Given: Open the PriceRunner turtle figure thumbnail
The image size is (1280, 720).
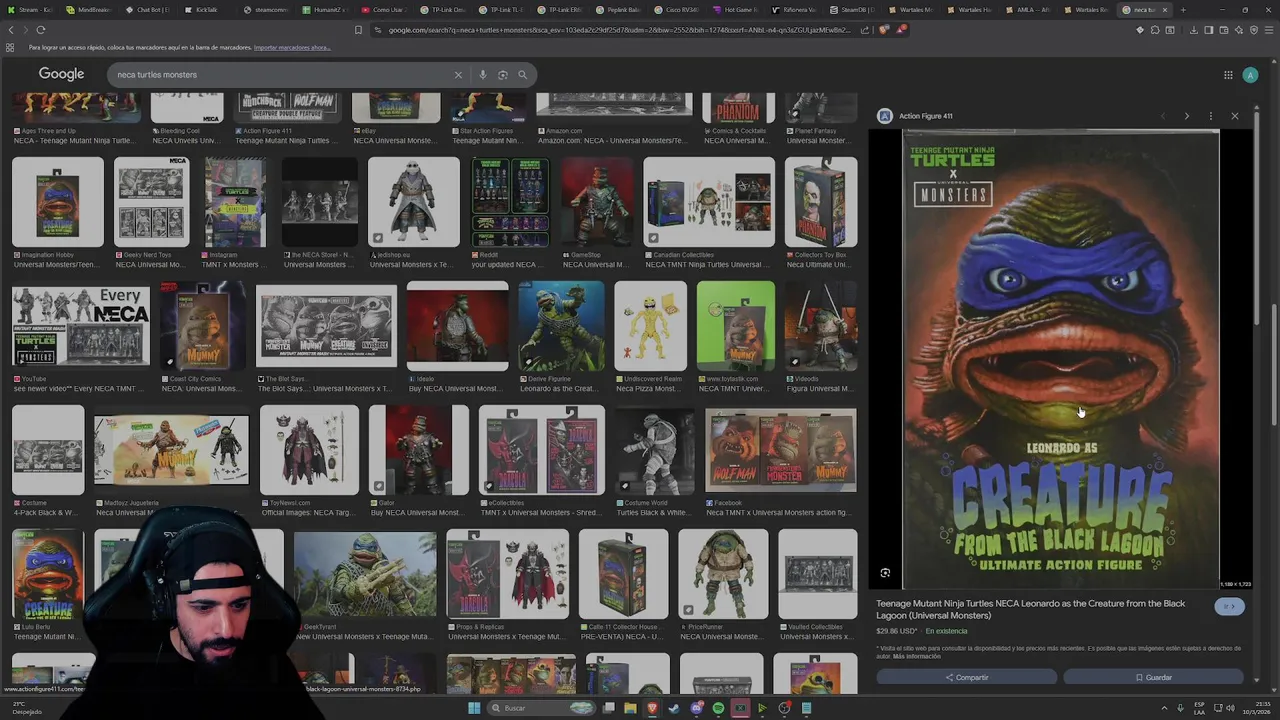Looking at the screenshot, I should 723,574.
